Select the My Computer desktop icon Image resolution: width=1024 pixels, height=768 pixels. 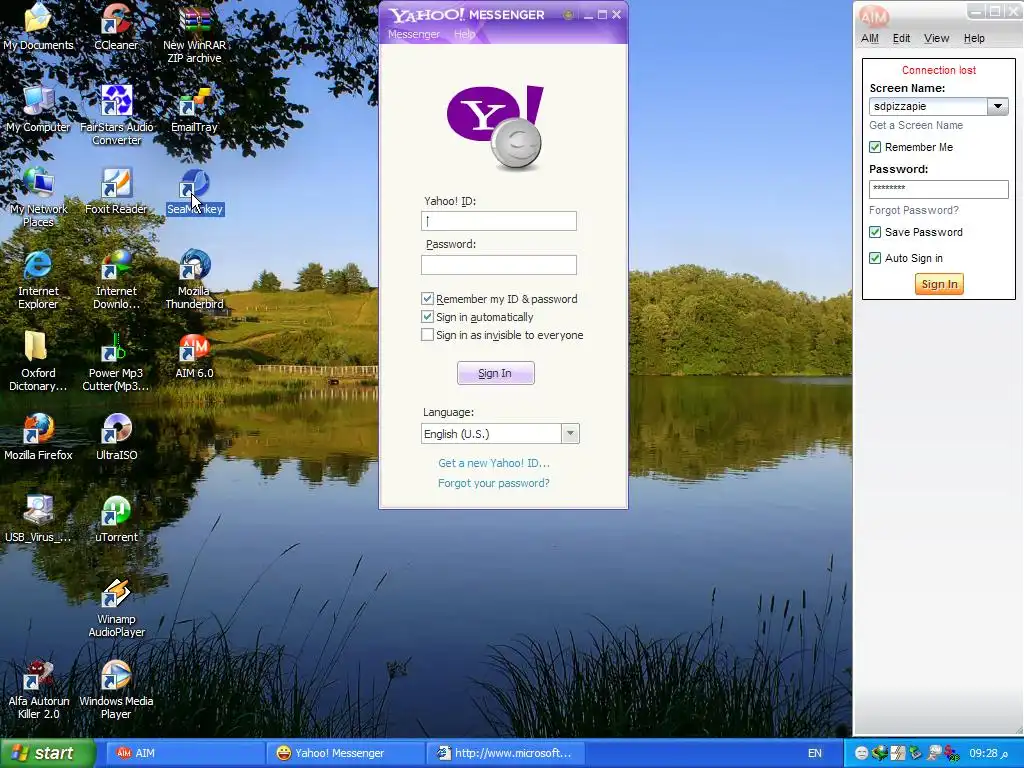click(x=38, y=108)
